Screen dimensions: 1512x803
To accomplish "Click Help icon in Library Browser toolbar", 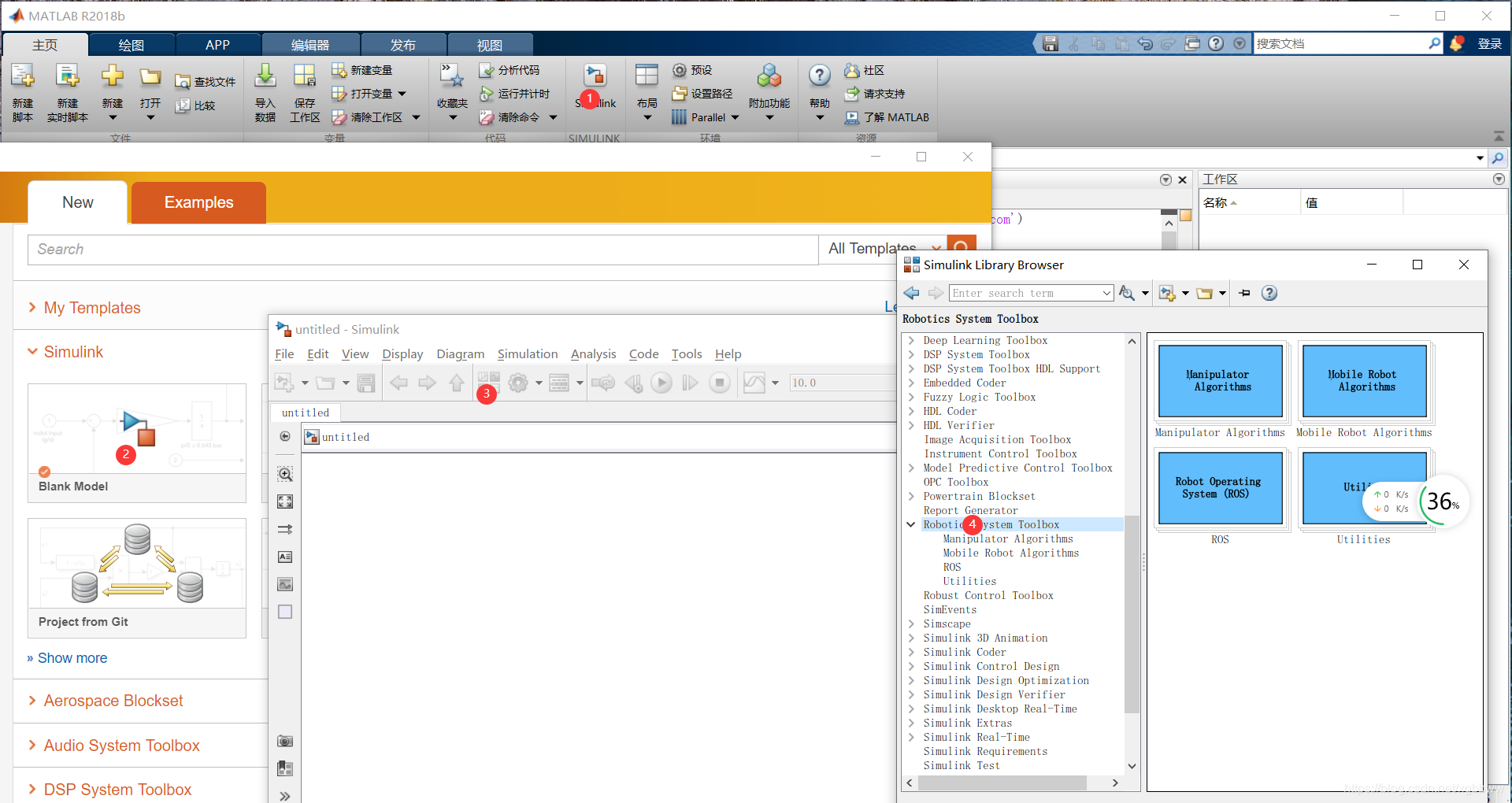I will pyautogui.click(x=1269, y=293).
